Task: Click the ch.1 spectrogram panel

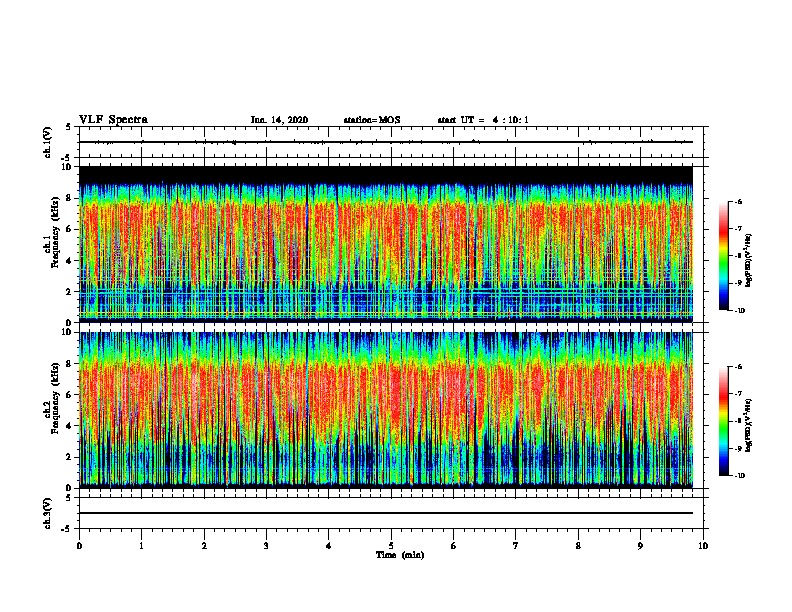Action: (386, 244)
